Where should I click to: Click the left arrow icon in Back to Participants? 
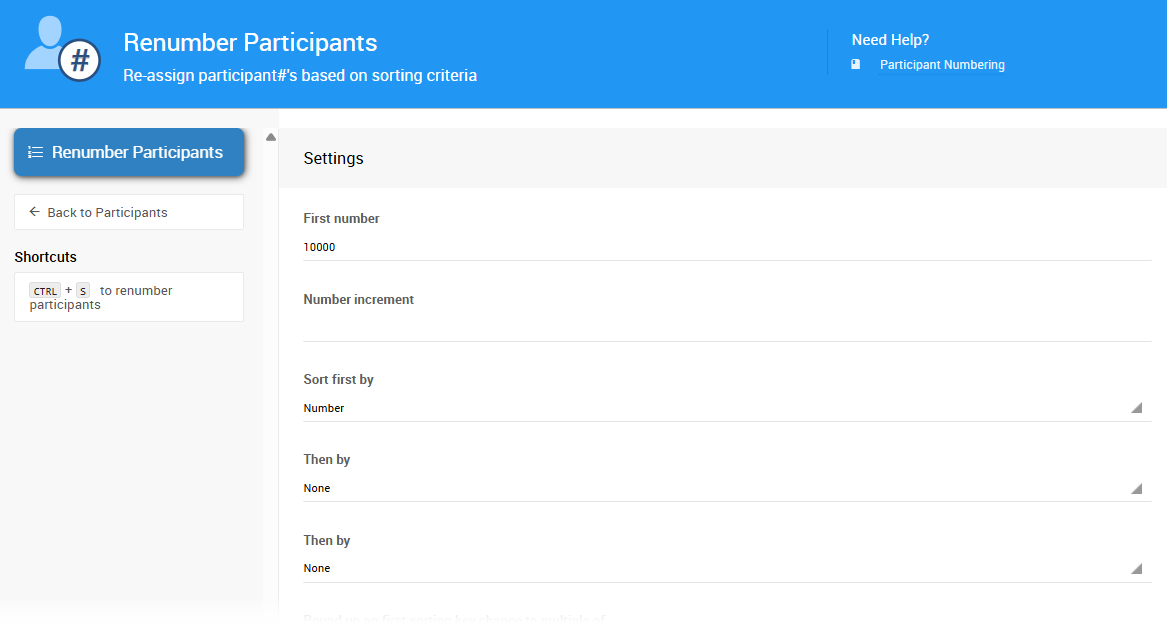(35, 212)
